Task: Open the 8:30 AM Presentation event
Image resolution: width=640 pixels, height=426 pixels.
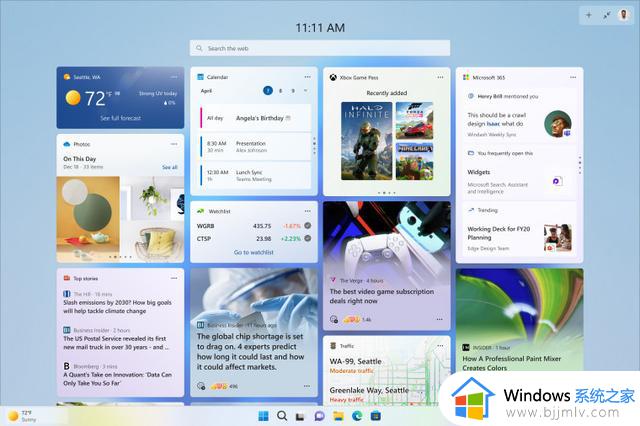Action: [x=255, y=147]
